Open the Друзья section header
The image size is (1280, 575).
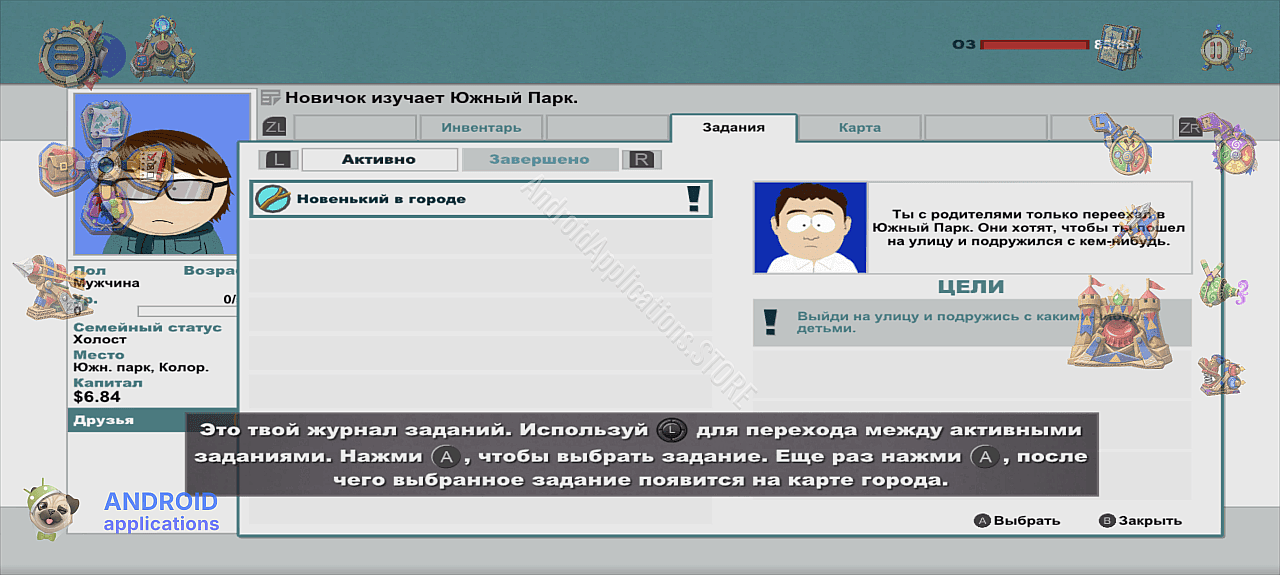point(151,420)
